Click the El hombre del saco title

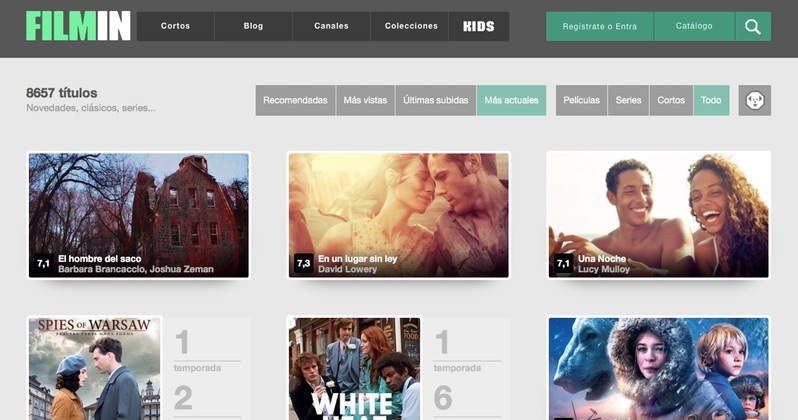point(100,259)
